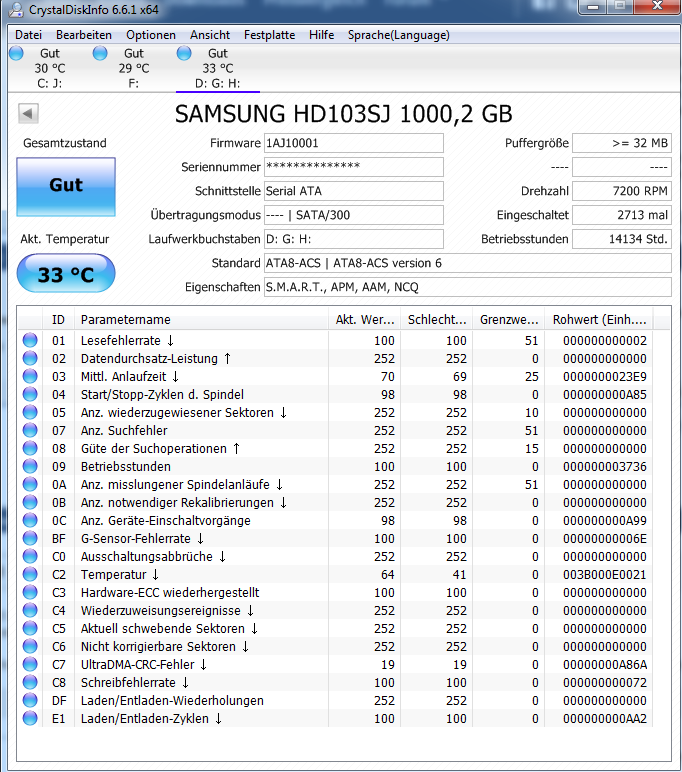The image size is (682, 772).
Task: Select the C: J: disk tab
Action: tap(49, 68)
